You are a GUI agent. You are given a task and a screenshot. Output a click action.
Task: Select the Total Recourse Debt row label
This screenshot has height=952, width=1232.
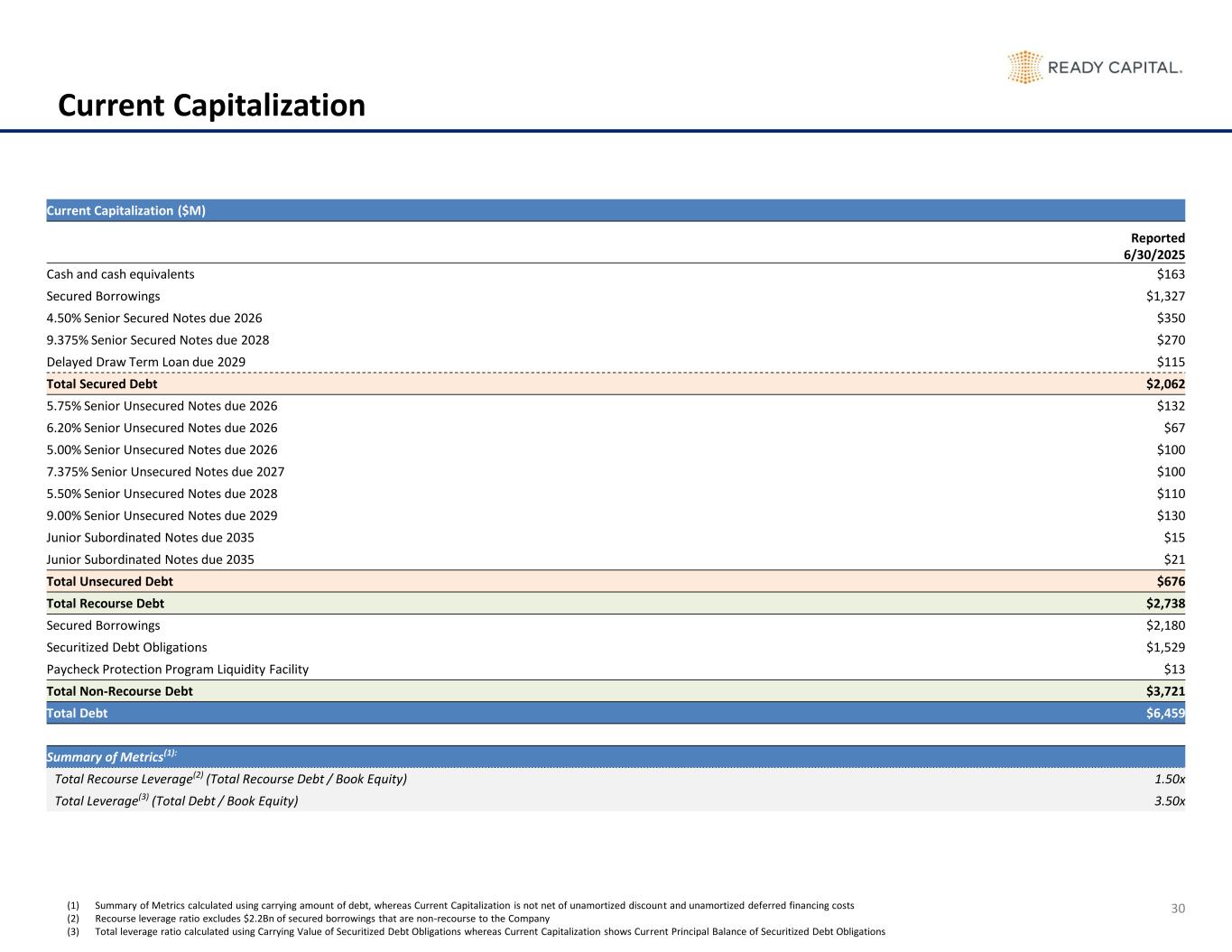coord(105,603)
